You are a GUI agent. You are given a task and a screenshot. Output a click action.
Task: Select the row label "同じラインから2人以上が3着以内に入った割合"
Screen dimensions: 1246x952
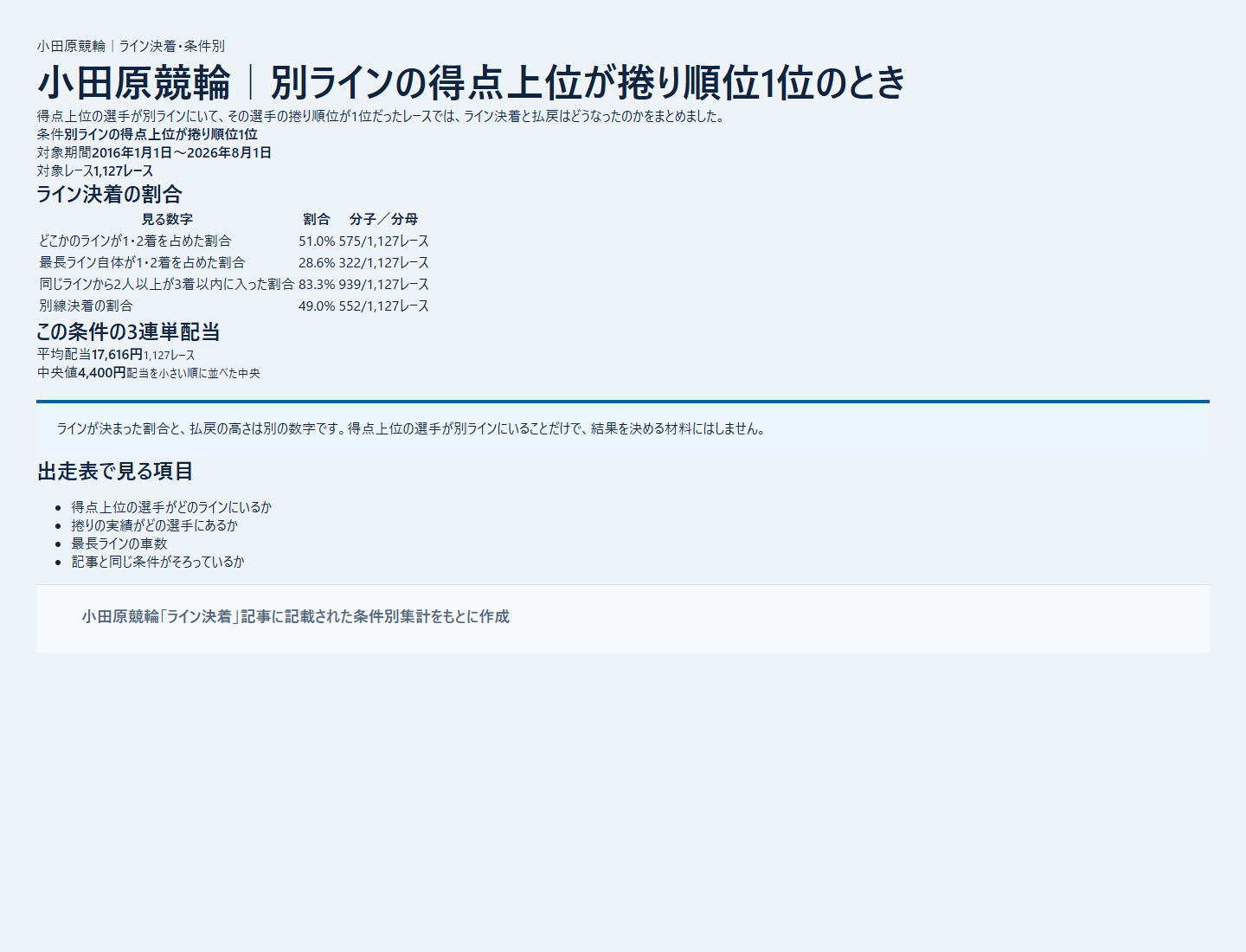tap(167, 285)
